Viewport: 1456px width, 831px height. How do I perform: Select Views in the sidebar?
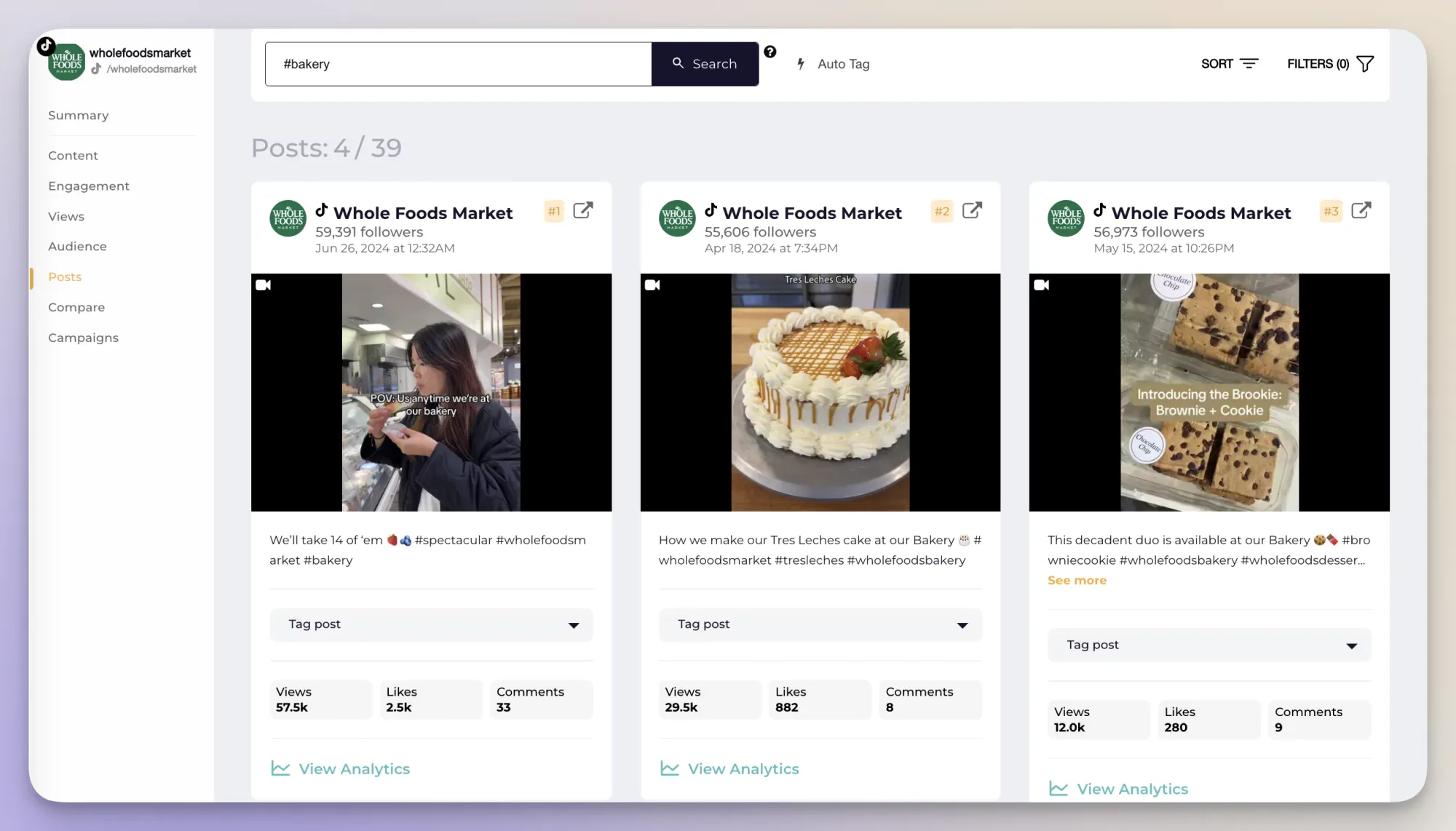tap(66, 217)
